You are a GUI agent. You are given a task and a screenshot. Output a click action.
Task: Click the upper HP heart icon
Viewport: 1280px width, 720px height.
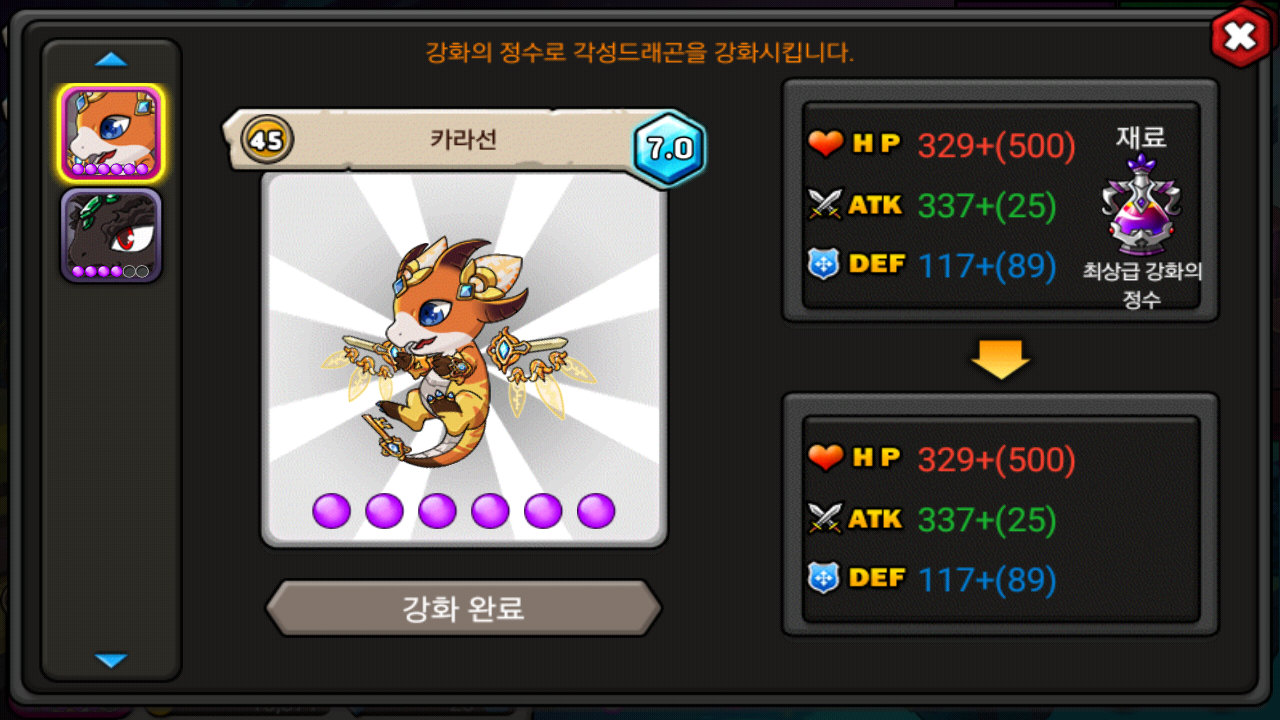pos(826,145)
